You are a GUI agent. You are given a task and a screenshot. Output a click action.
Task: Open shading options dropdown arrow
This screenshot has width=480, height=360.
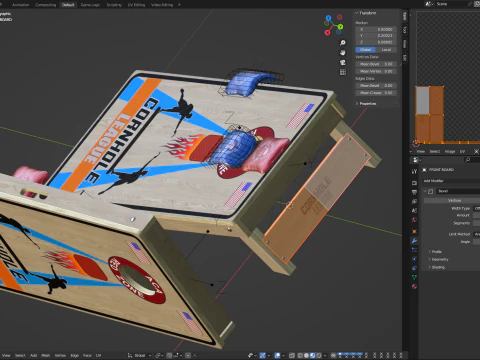[325, 355]
